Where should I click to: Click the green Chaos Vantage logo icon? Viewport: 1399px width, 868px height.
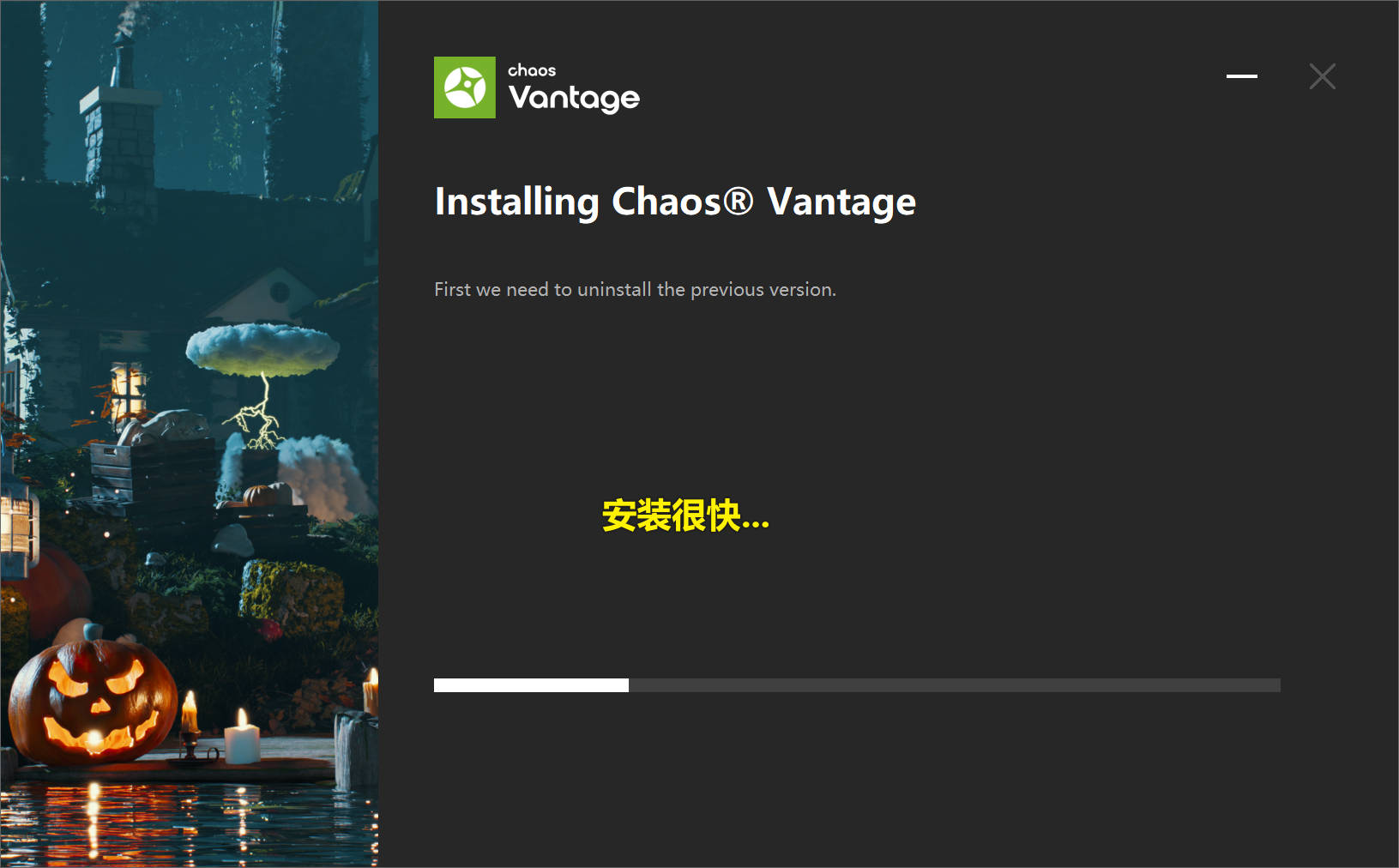pyautogui.click(x=465, y=87)
